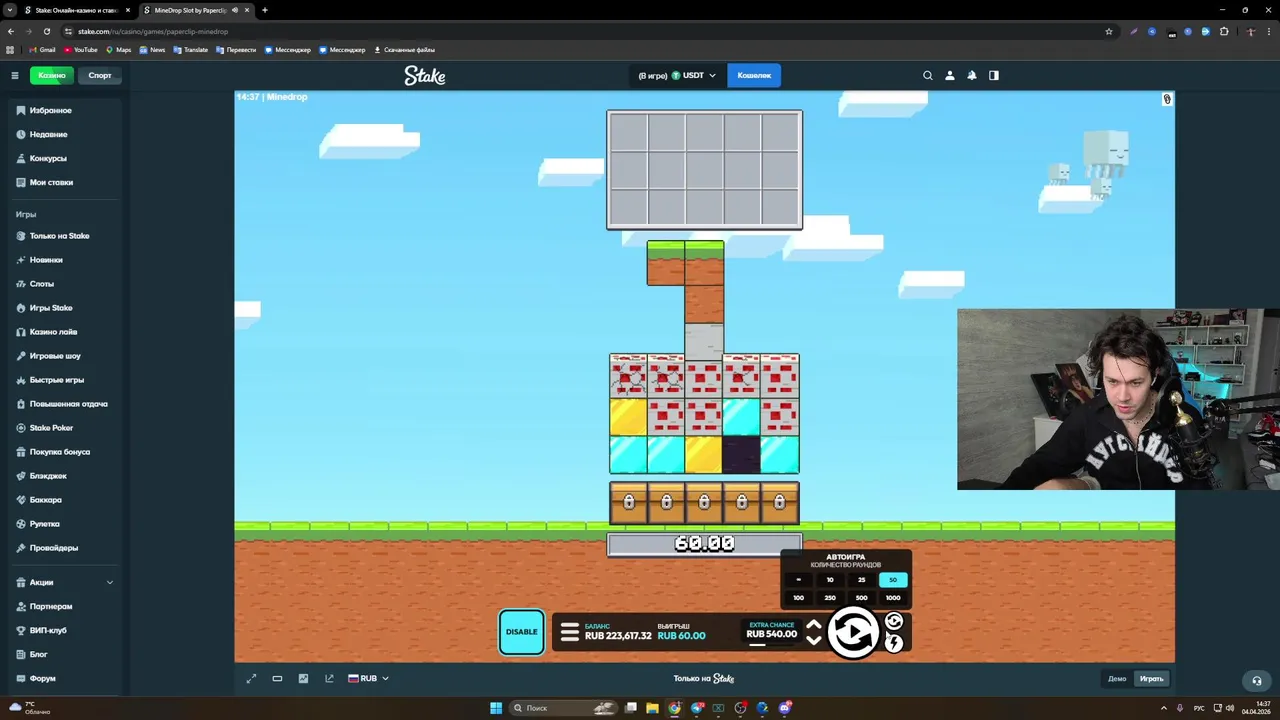Open the game pop-out icon
This screenshot has width=1280, height=720.
(x=329, y=678)
